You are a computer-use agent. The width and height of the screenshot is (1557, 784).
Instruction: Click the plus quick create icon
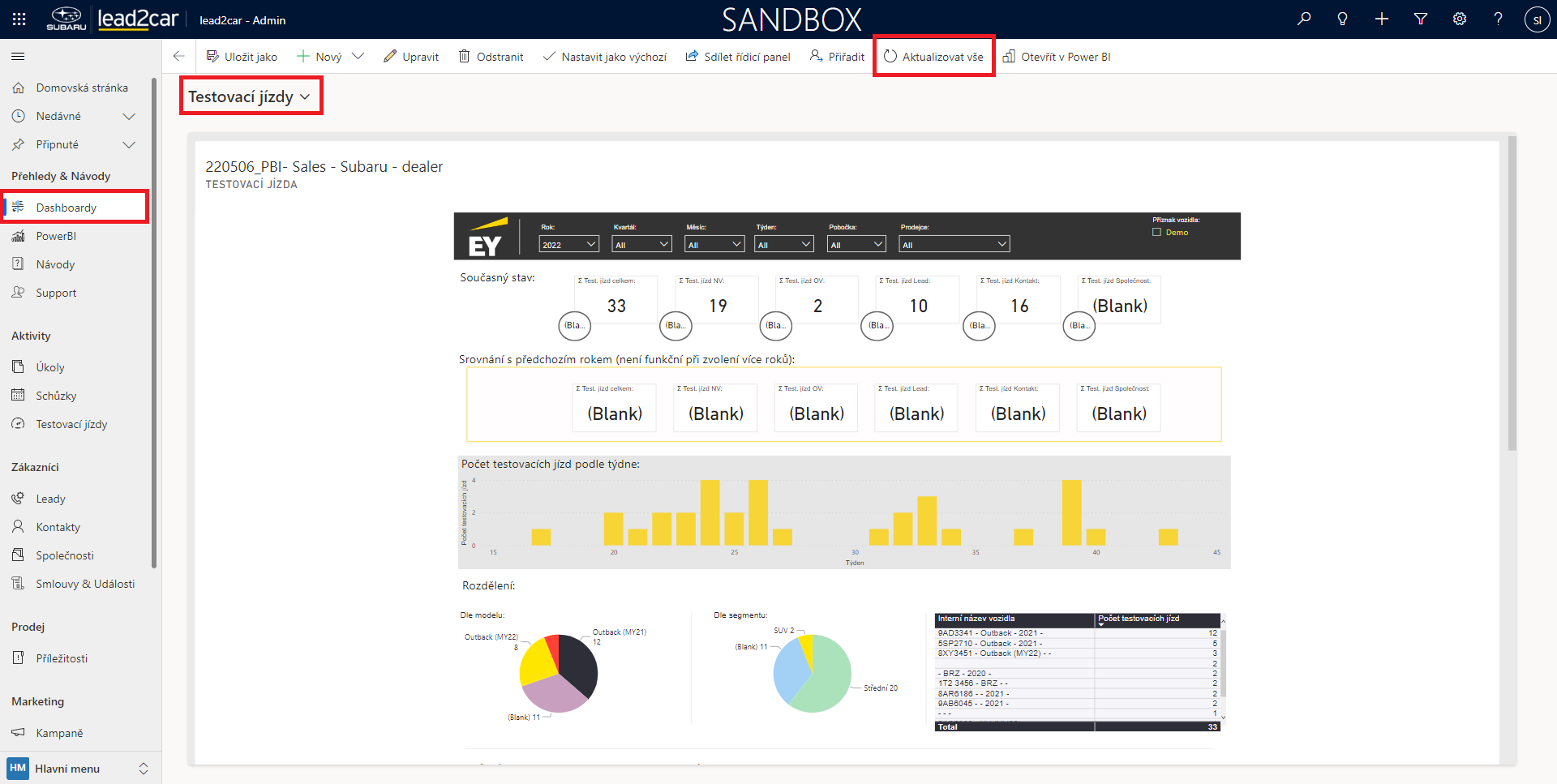[1382, 19]
